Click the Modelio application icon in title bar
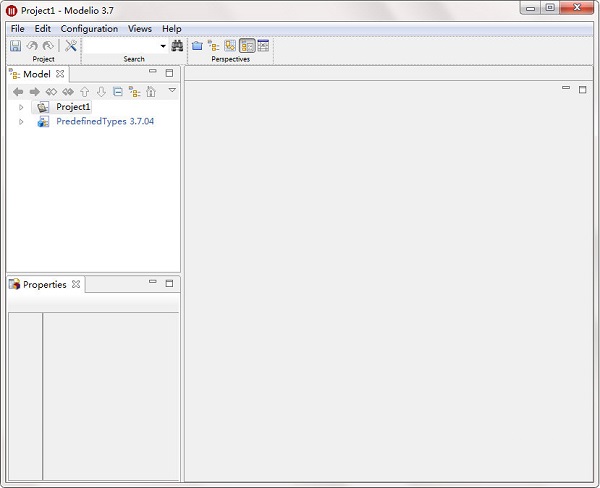 pyautogui.click(x=11, y=11)
